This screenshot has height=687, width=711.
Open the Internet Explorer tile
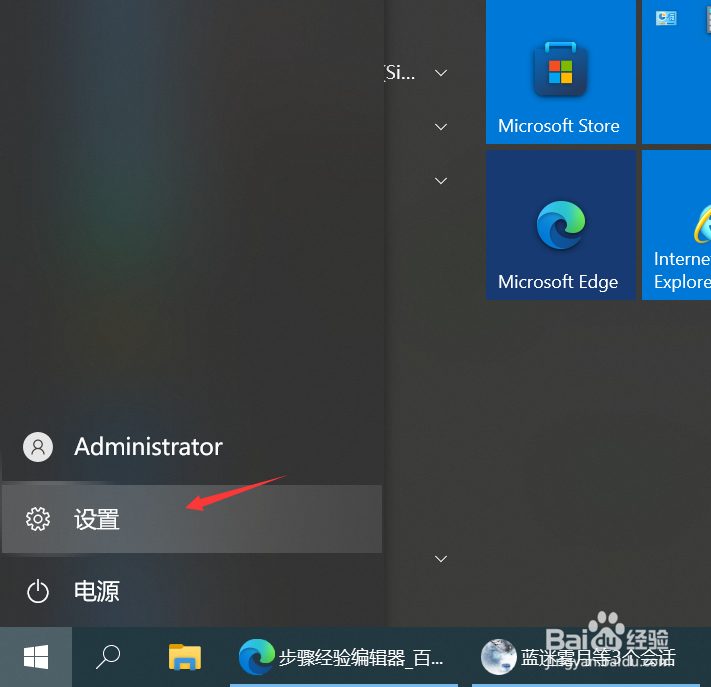coord(677,225)
